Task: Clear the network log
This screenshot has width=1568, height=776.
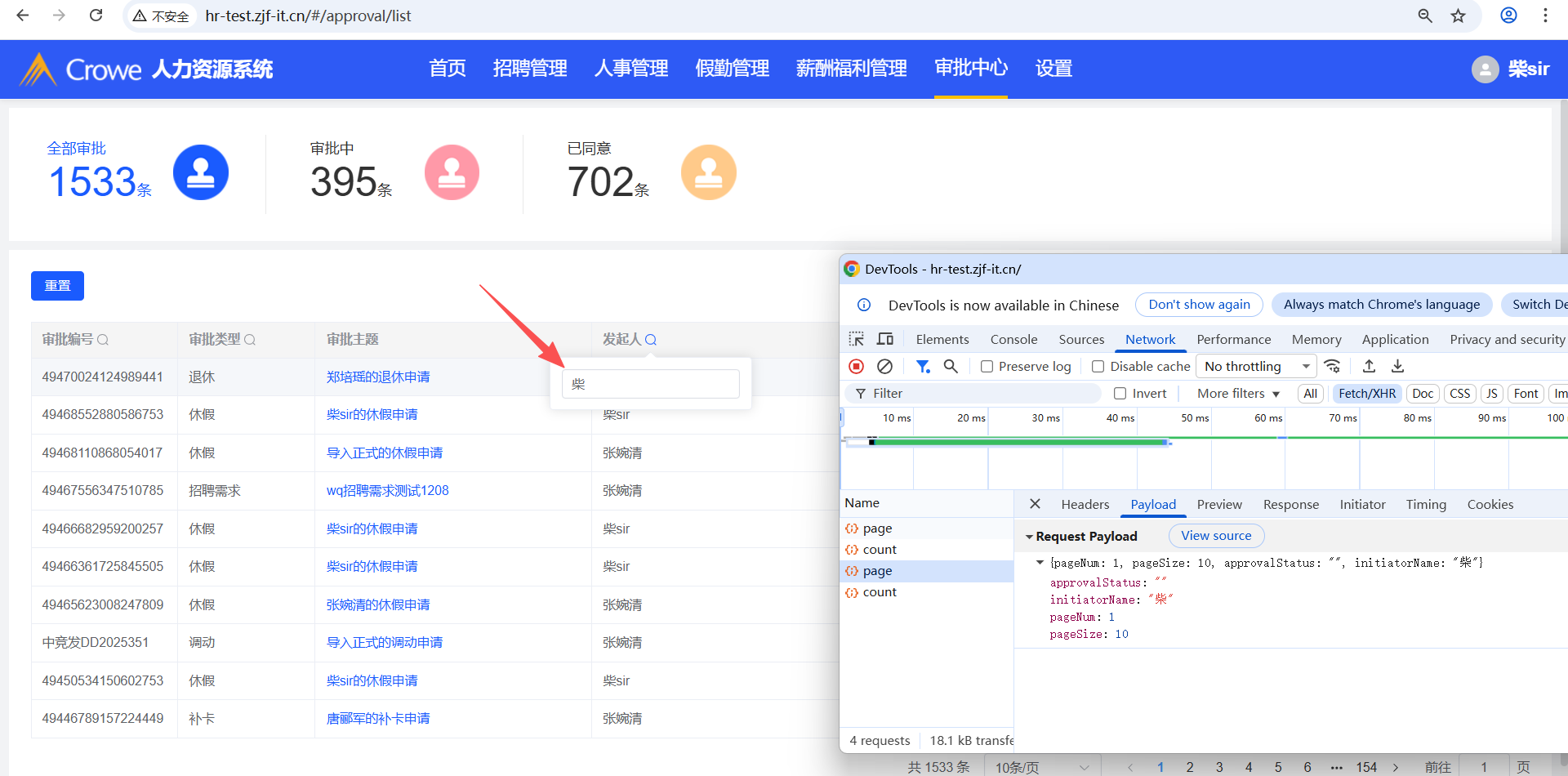Action: pyautogui.click(x=884, y=366)
